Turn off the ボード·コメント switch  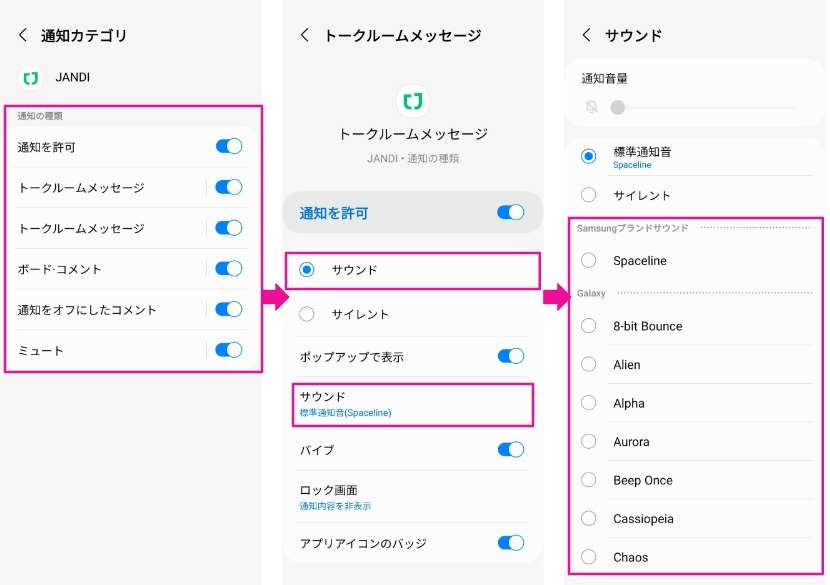(x=229, y=268)
